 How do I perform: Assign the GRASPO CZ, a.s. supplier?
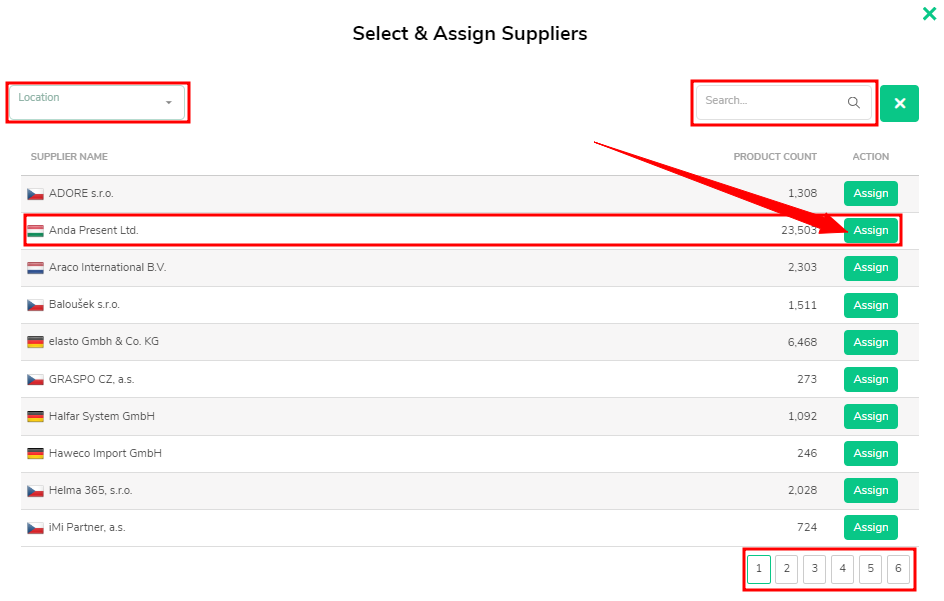pyautogui.click(x=871, y=379)
